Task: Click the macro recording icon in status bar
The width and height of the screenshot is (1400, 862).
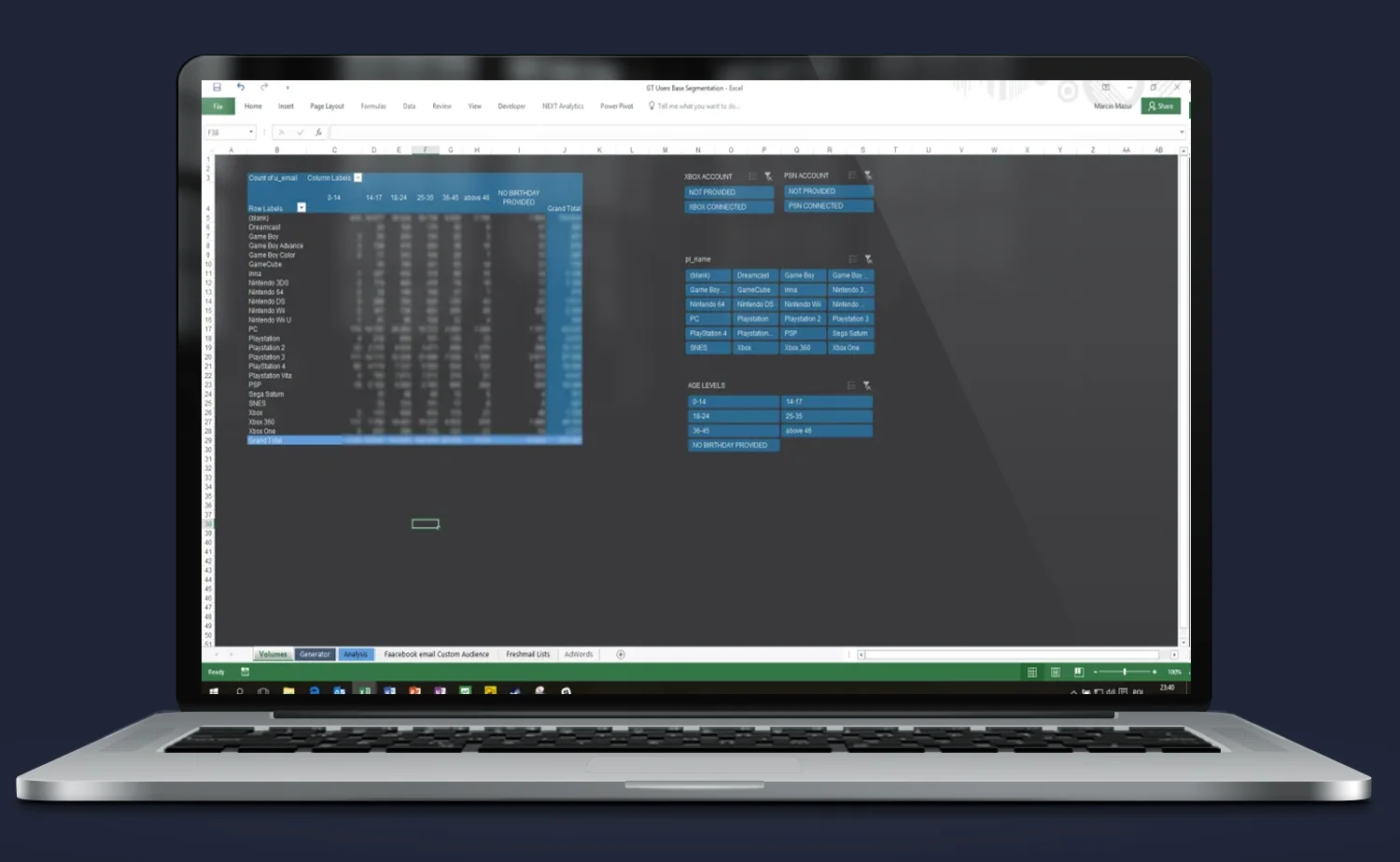Action: tap(245, 672)
